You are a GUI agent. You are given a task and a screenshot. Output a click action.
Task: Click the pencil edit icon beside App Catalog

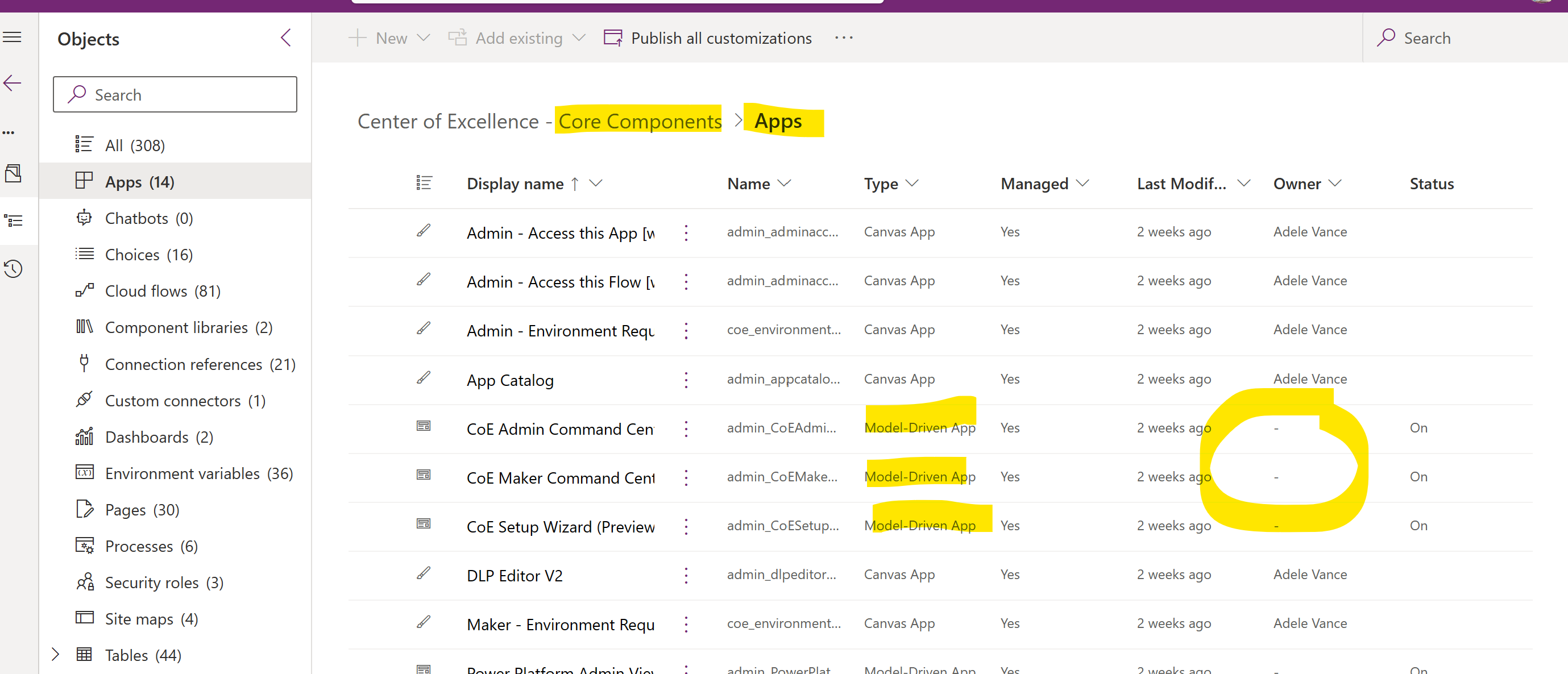pos(422,379)
